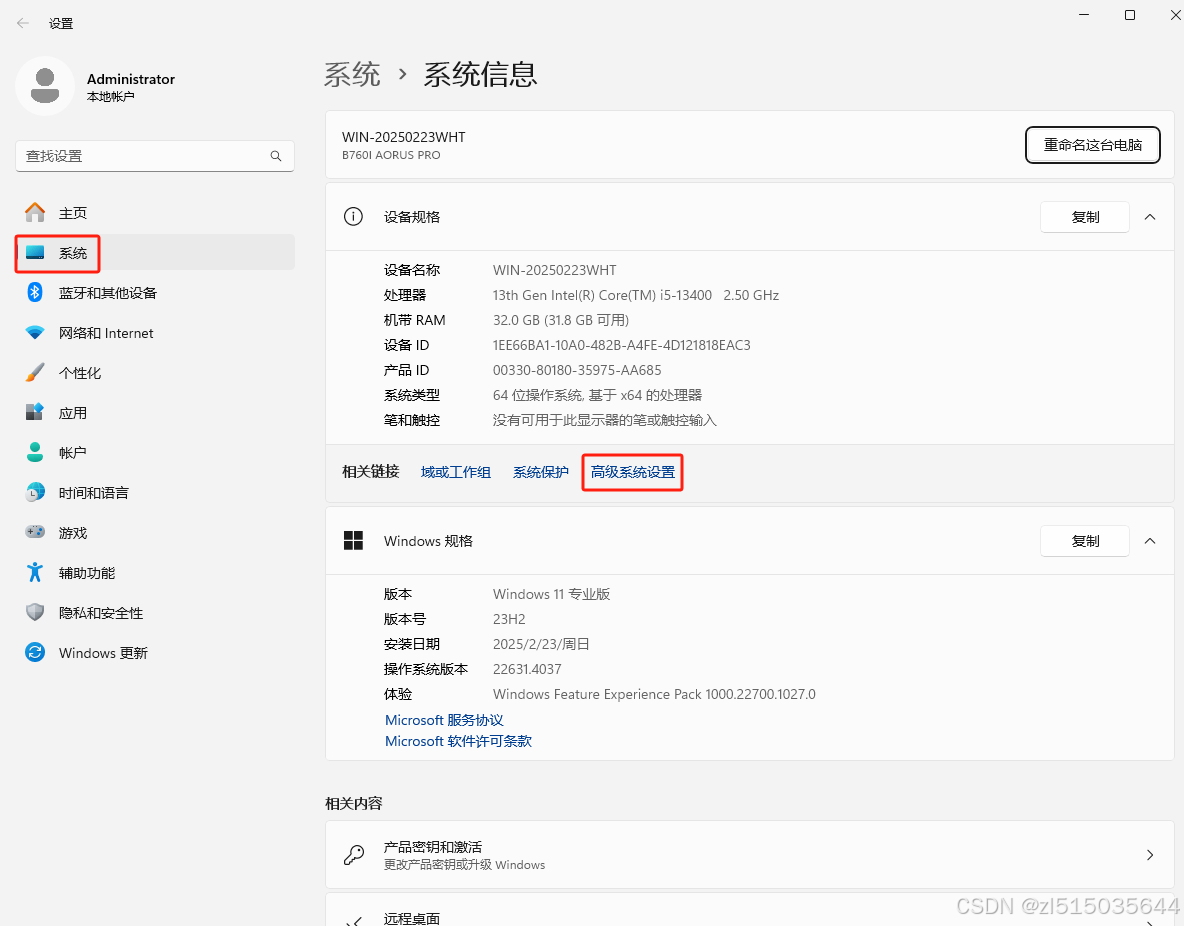Click the apps icon for 应用
Viewport: 1184px width, 926px height.
(x=35, y=412)
